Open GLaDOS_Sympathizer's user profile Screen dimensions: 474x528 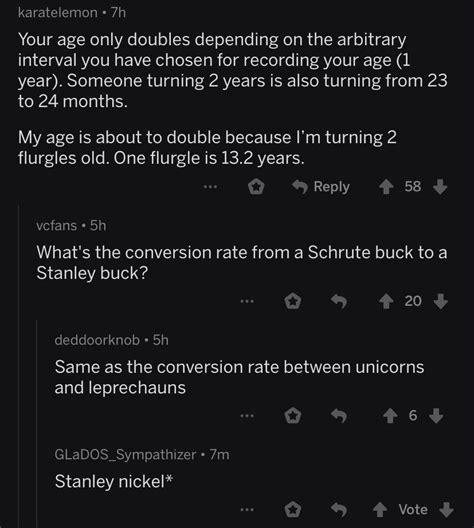pos(125,455)
